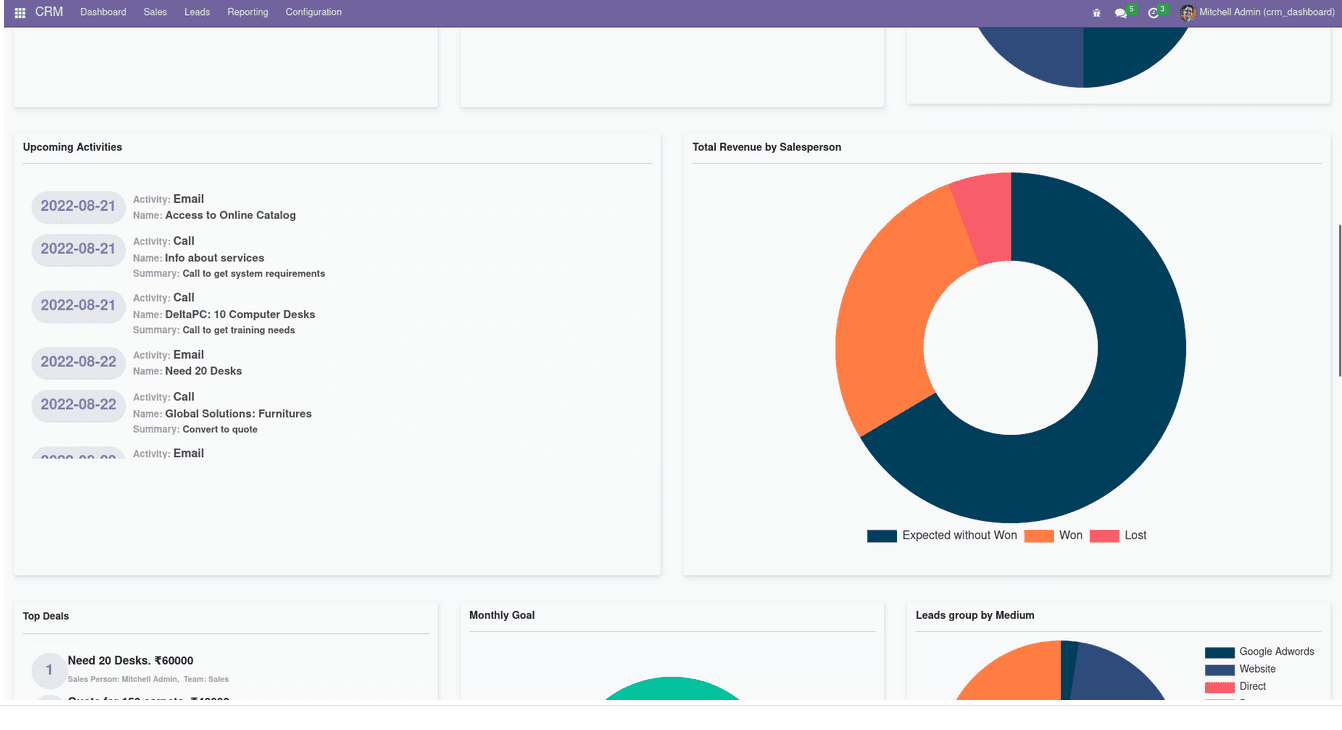Select Access to Online Catalog activity
Image resolution: width=1342 pixels, height=730 pixels.
point(230,215)
